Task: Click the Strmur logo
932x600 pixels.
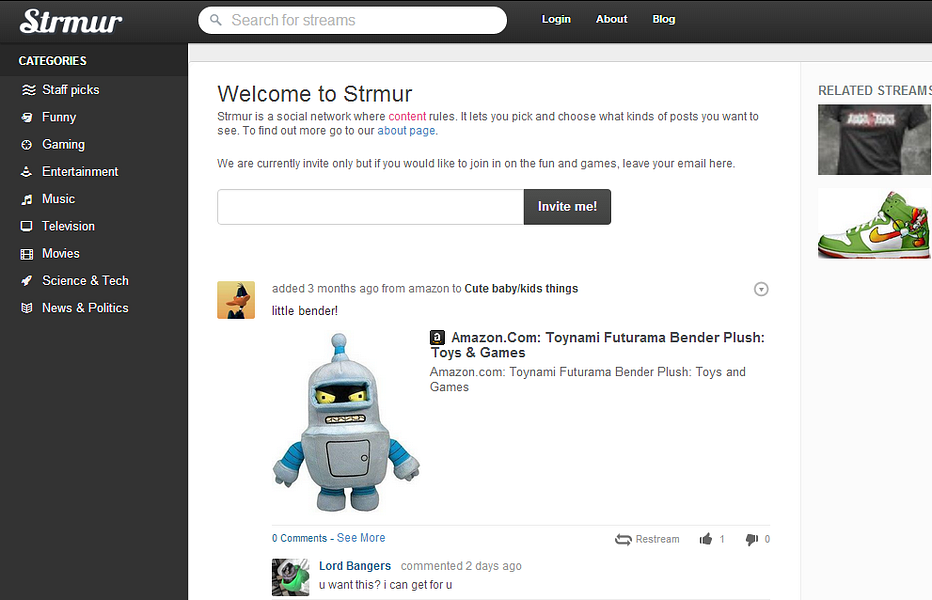Action: 71,21
